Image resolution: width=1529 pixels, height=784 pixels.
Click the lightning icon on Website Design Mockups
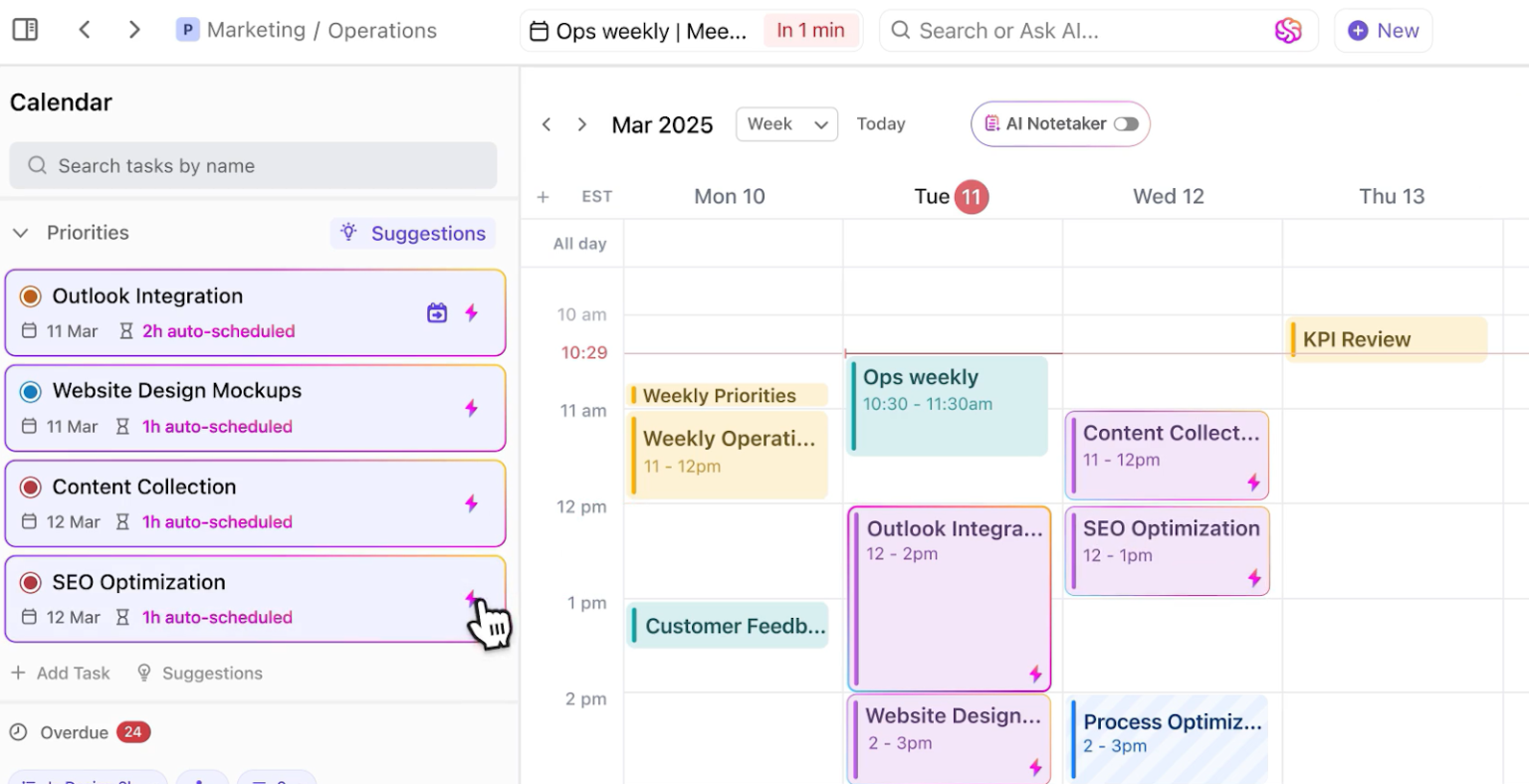click(472, 408)
